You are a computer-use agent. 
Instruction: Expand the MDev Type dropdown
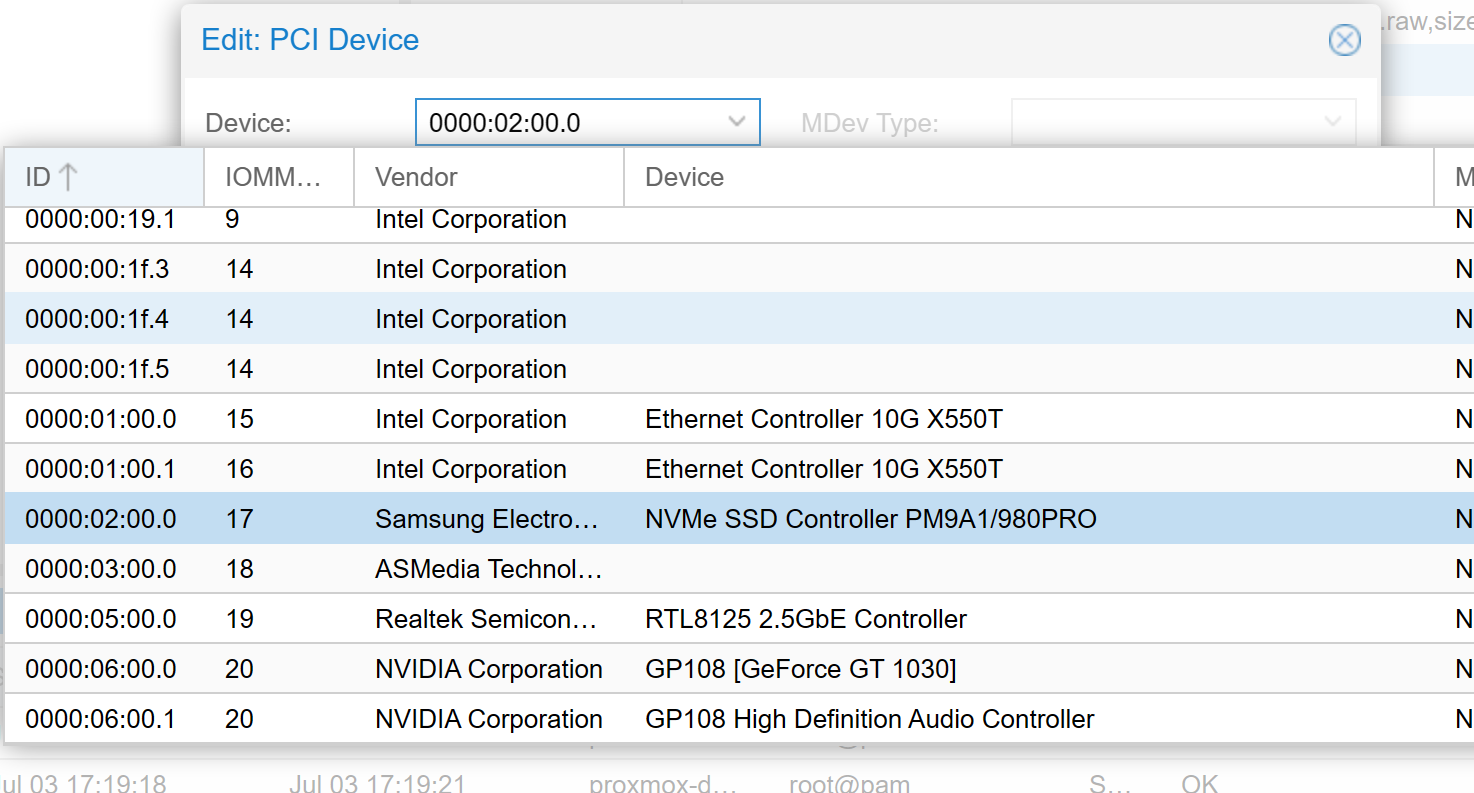tap(1332, 122)
